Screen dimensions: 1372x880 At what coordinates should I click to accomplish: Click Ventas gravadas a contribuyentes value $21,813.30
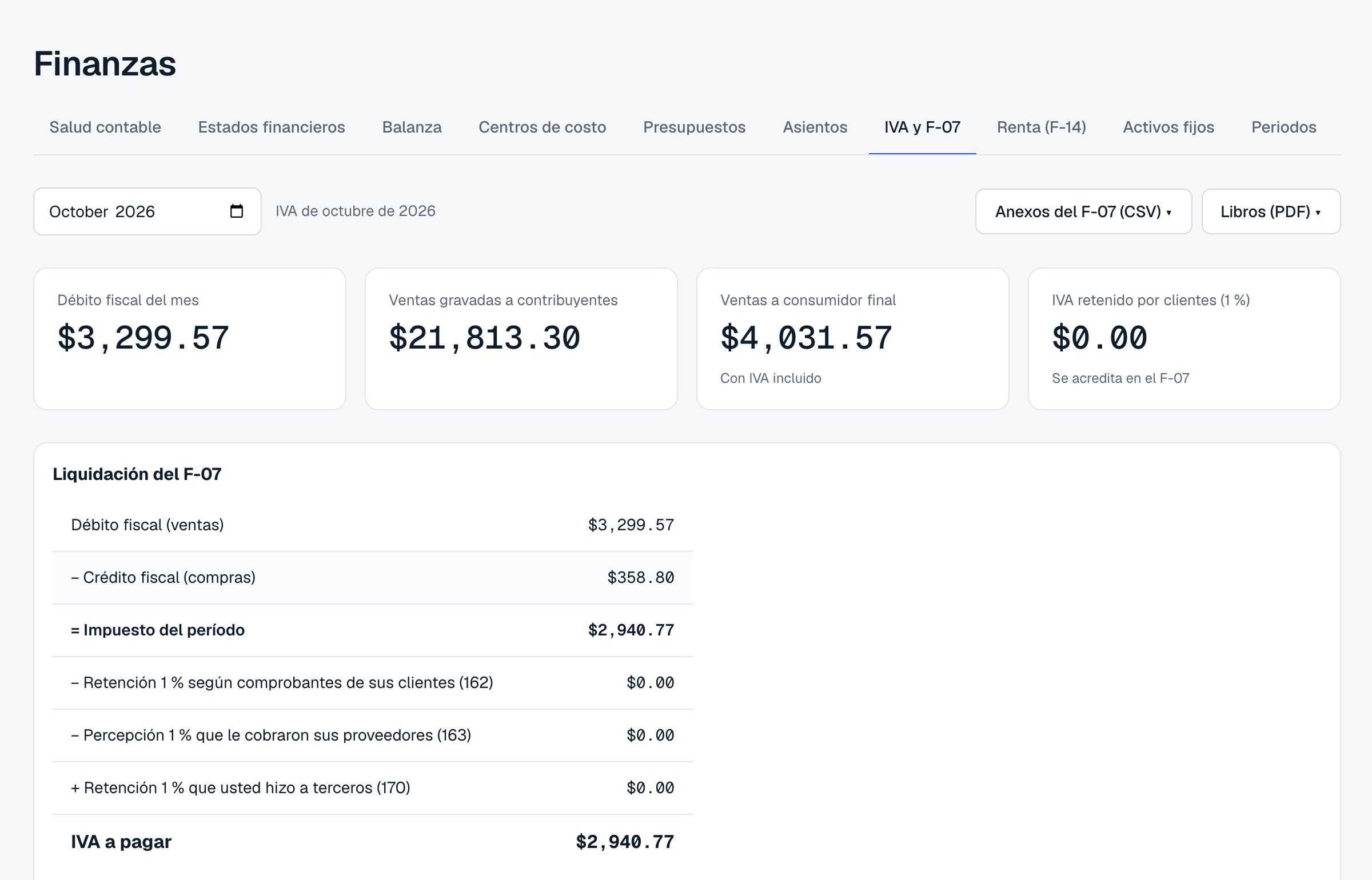coord(484,338)
